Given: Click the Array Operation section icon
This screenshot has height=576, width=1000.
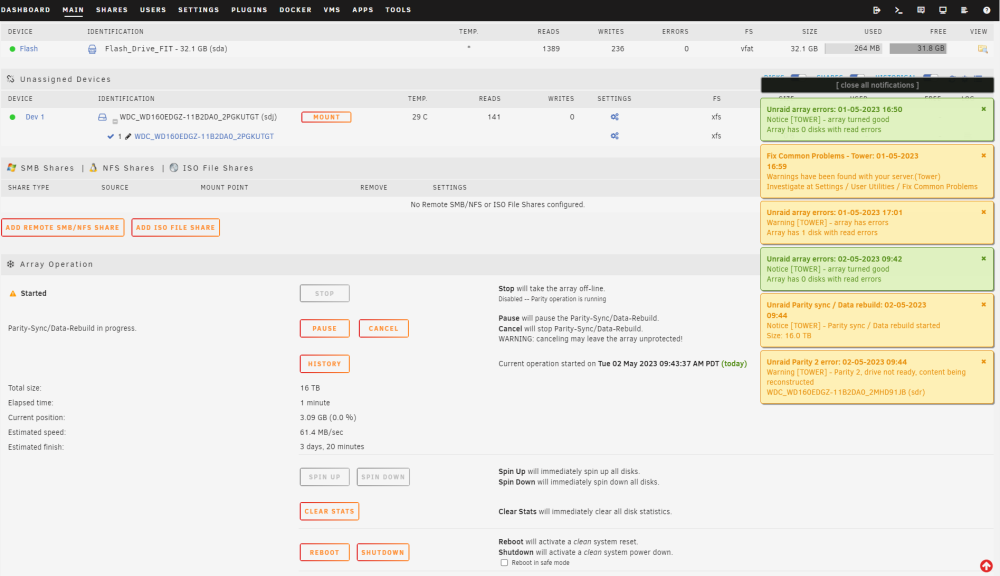Looking at the screenshot, I should point(11,264).
